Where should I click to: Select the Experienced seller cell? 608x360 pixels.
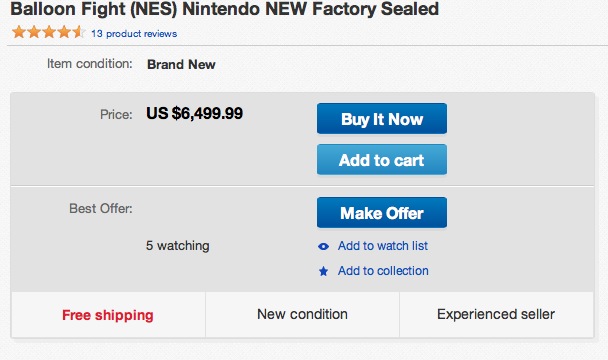click(496, 315)
